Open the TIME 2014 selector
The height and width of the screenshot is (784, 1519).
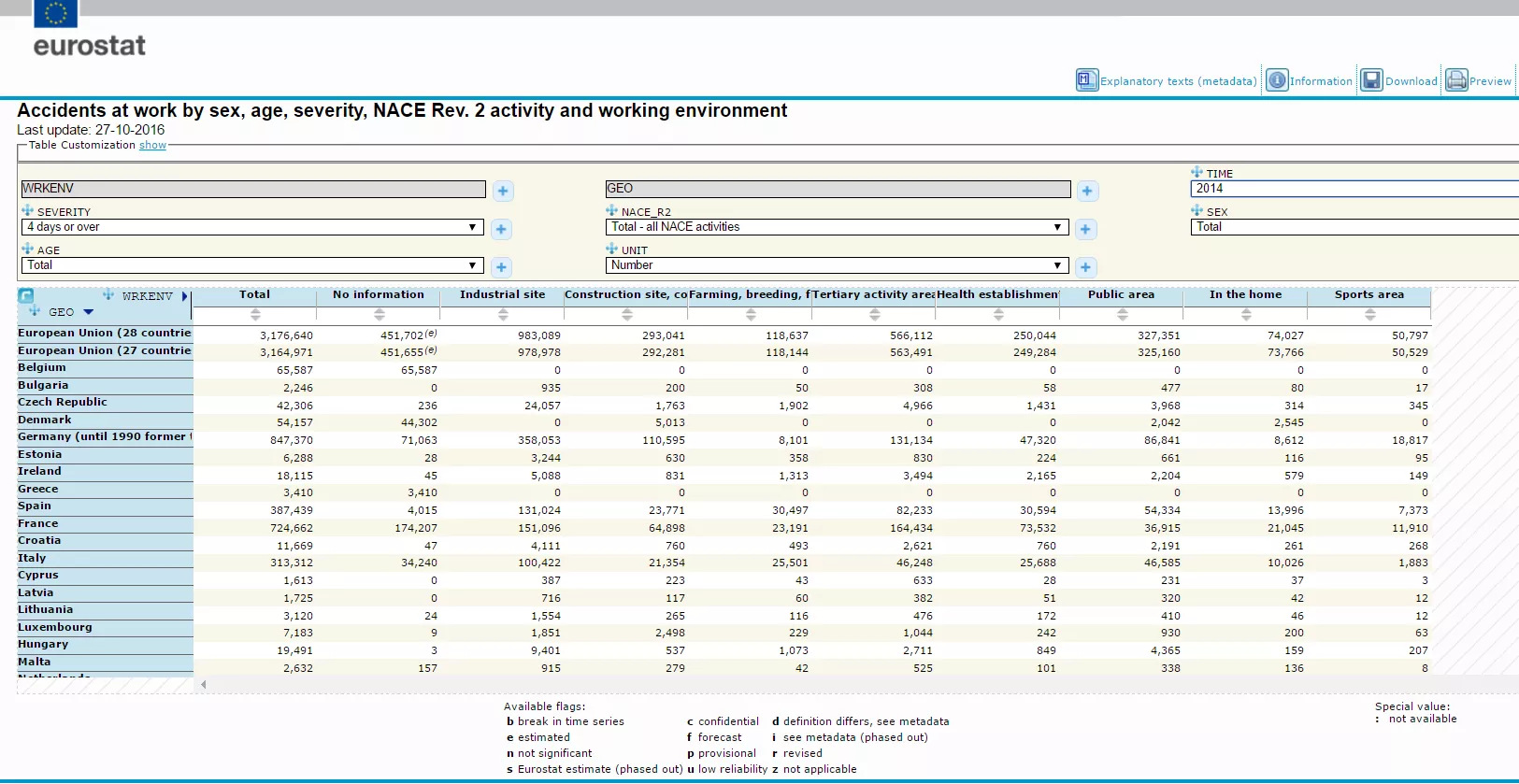(1354, 189)
